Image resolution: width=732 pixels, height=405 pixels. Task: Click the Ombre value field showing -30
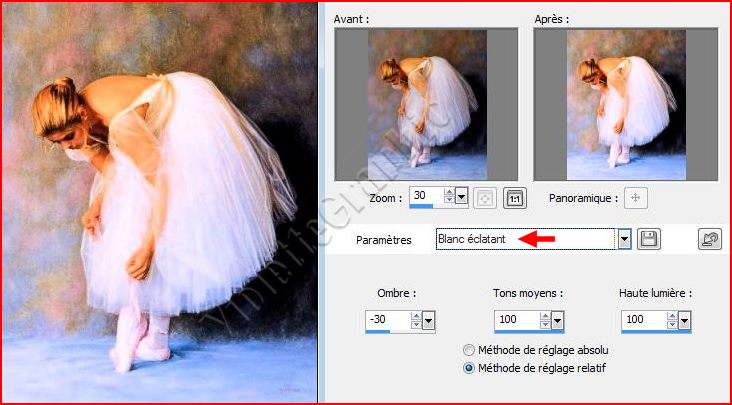(x=388, y=320)
